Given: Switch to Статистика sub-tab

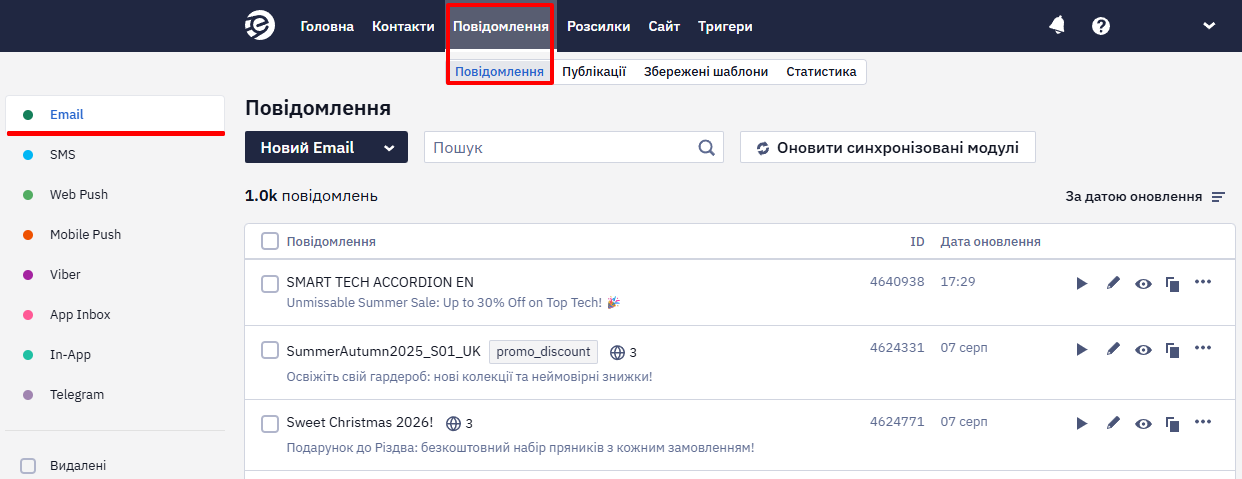Looking at the screenshot, I should coord(821,72).
